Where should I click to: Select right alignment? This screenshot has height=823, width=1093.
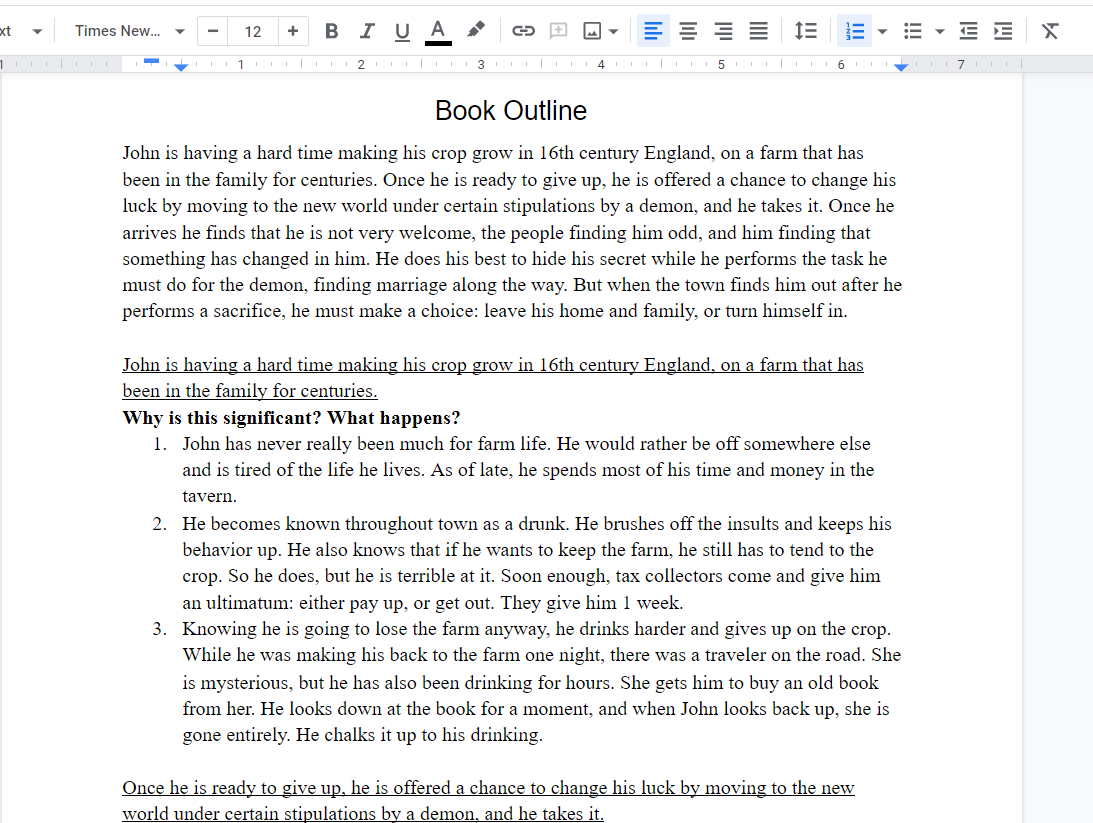(723, 31)
